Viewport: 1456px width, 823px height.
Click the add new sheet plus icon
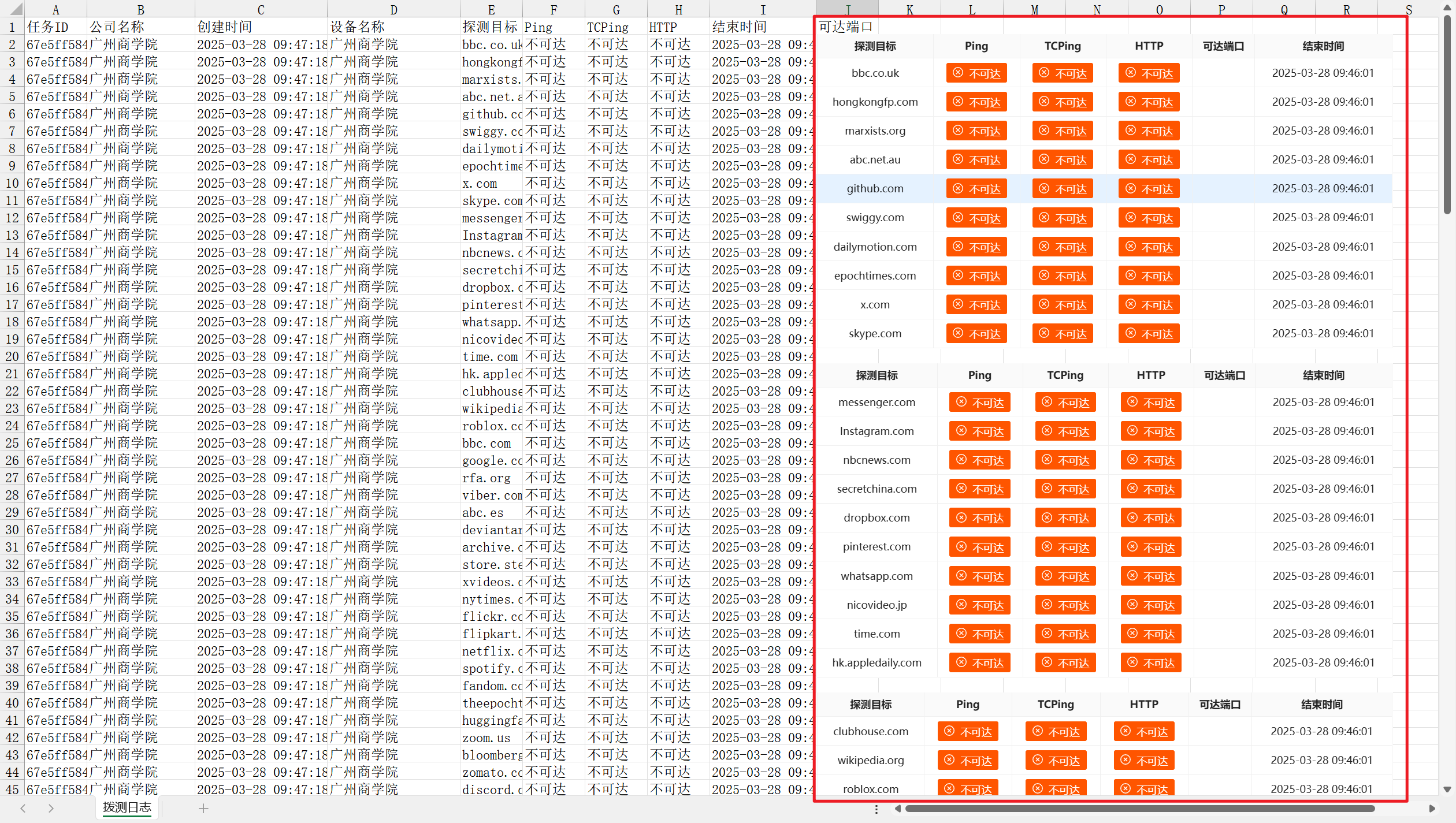pyautogui.click(x=203, y=809)
